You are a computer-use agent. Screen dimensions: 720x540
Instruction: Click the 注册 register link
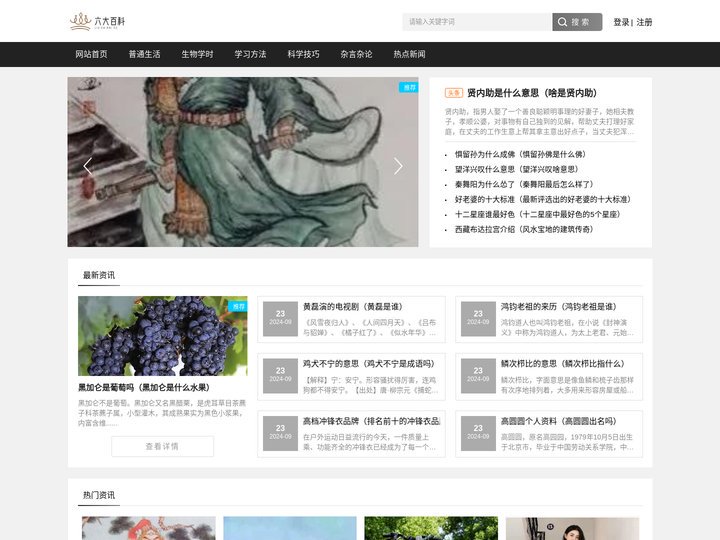click(x=644, y=22)
